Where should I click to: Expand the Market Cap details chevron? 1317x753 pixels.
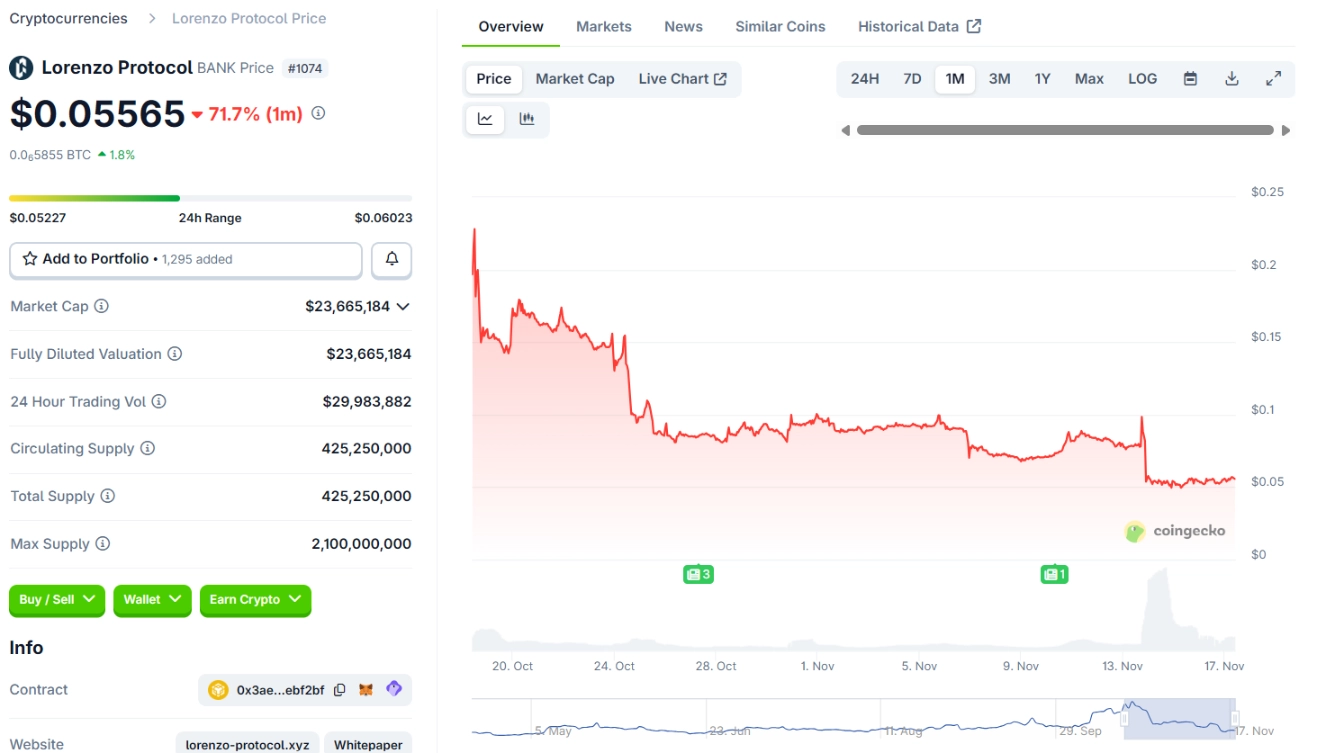coord(403,307)
